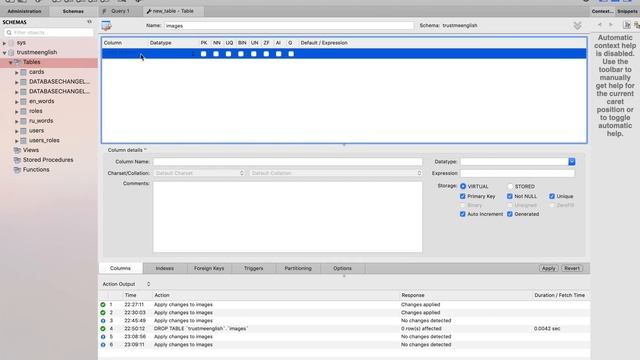The image size is (640, 360).
Task: Click green status icon of 22:27:11 row
Action: [x=103, y=304]
